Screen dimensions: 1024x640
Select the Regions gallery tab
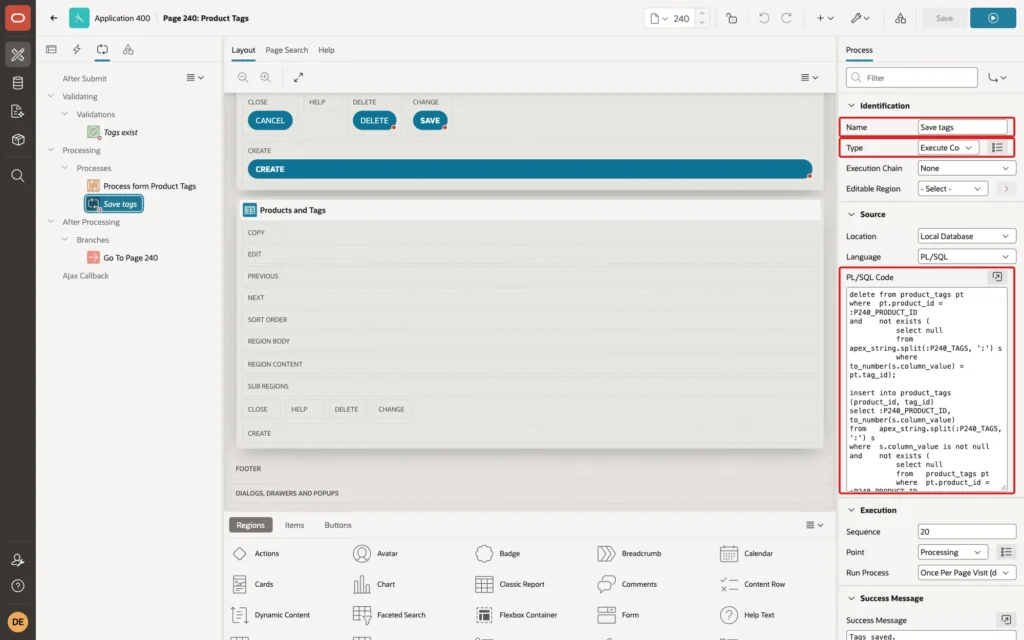[x=251, y=525]
